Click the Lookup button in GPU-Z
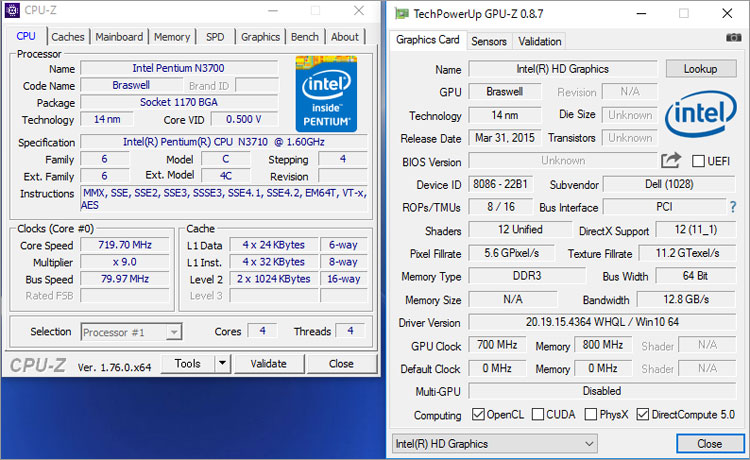 [x=701, y=69]
